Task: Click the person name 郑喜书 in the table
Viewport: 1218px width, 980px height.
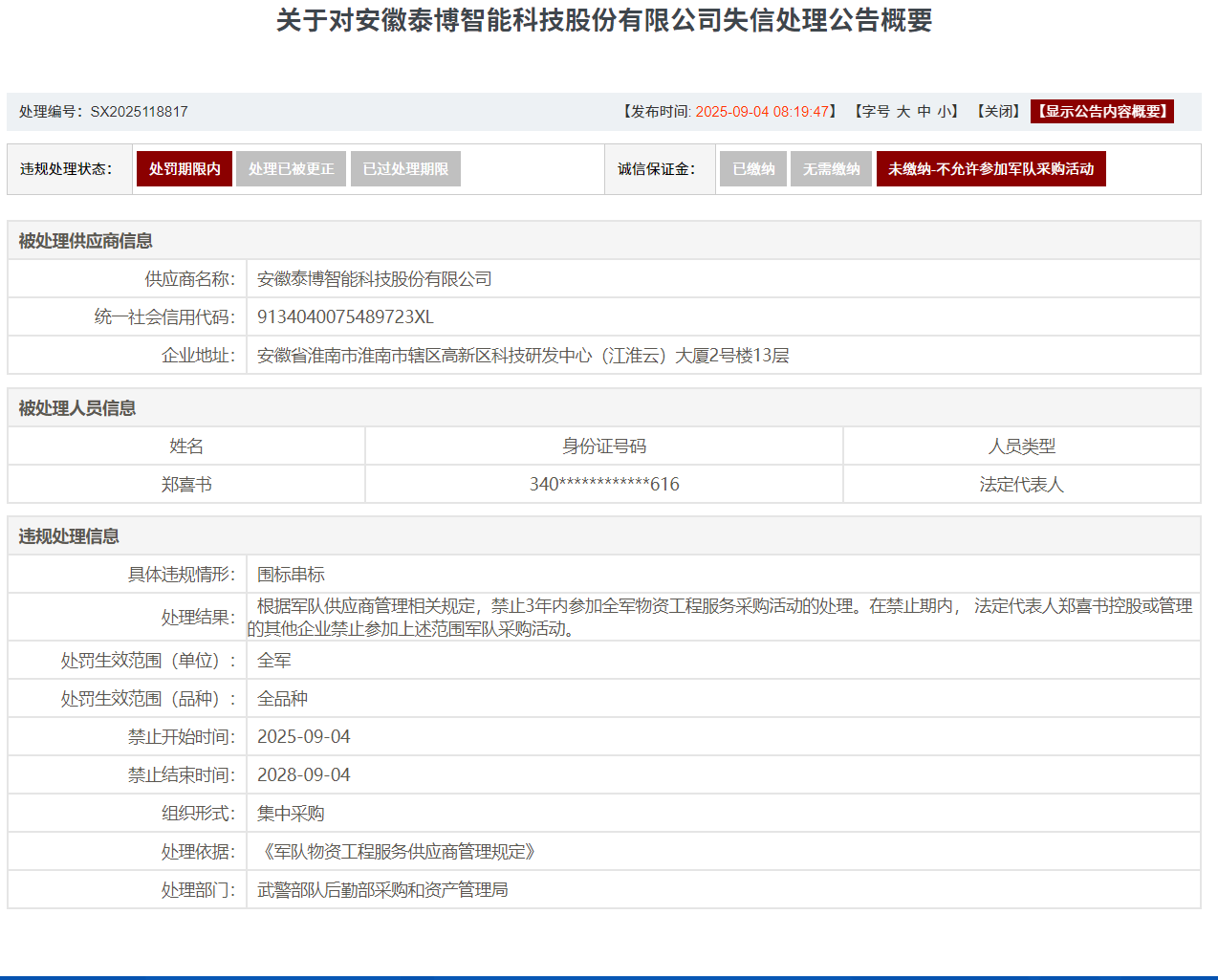Action: 186,485
